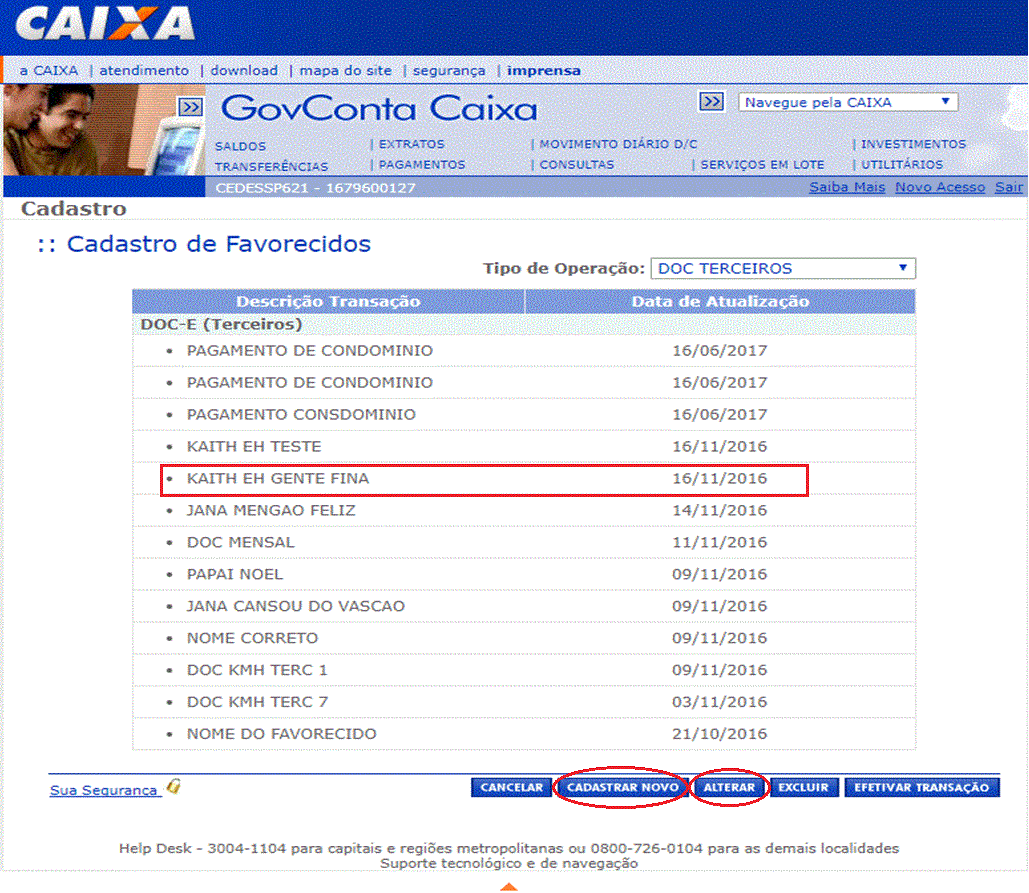Click the imprensa link in top bar

pos(543,71)
